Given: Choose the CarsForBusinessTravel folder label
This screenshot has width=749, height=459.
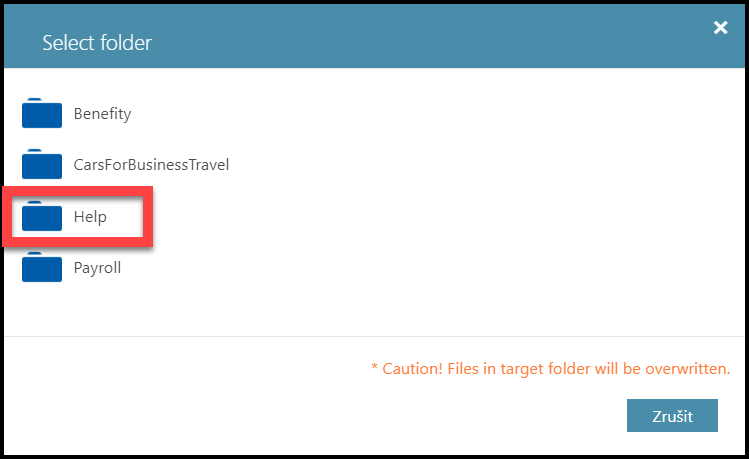Looking at the screenshot, I should click(x=151, y=165).
